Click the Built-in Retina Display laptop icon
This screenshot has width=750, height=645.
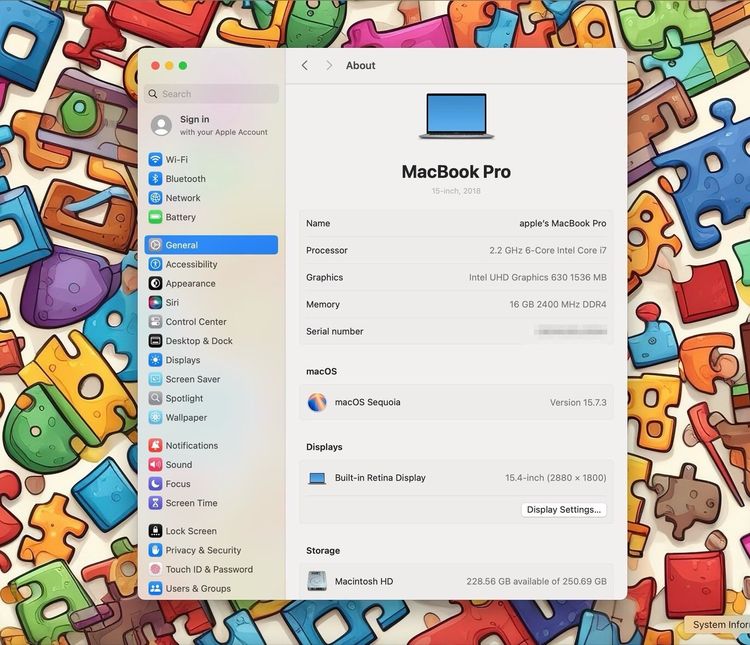[x=317, y=478]
